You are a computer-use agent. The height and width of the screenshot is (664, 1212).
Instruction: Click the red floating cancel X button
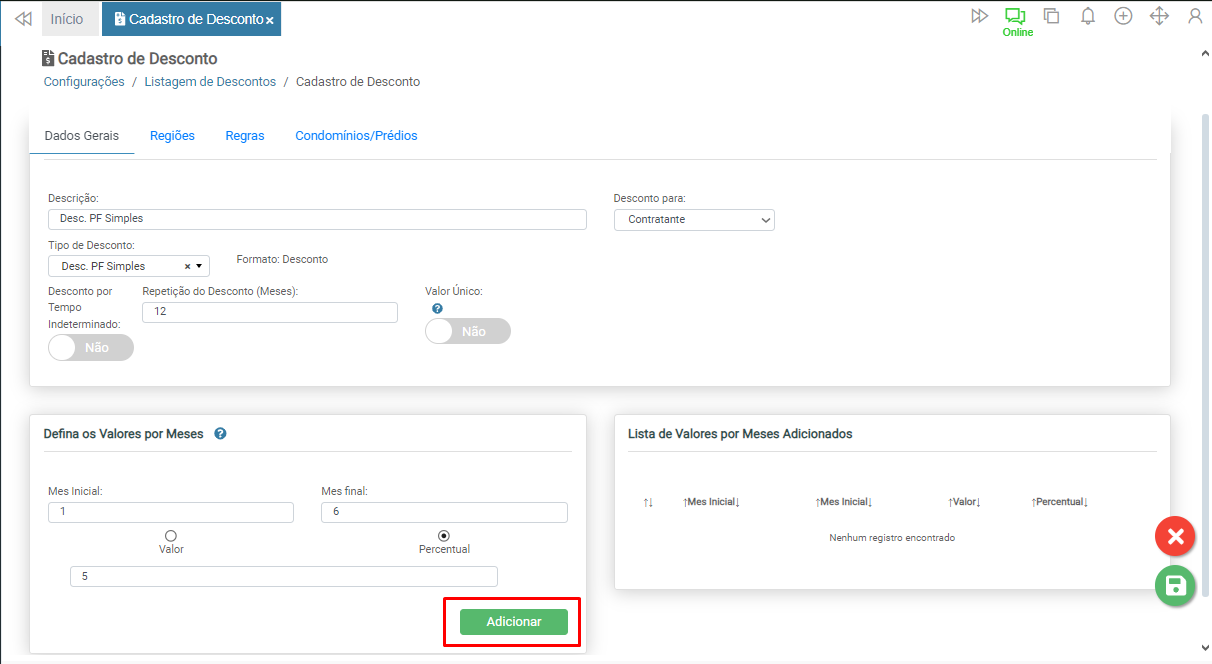[x=1175, y=537]
